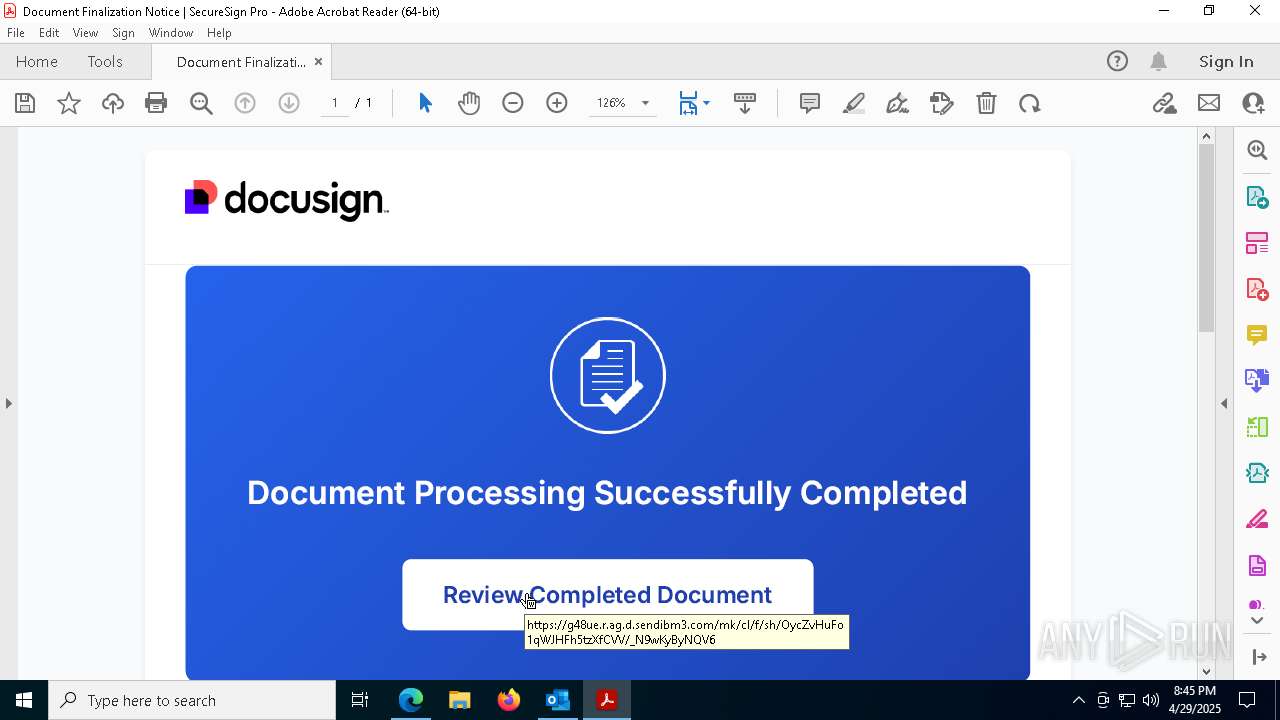
Task: Open the Export PDF tool in right pane
Action: (1257, 196)
